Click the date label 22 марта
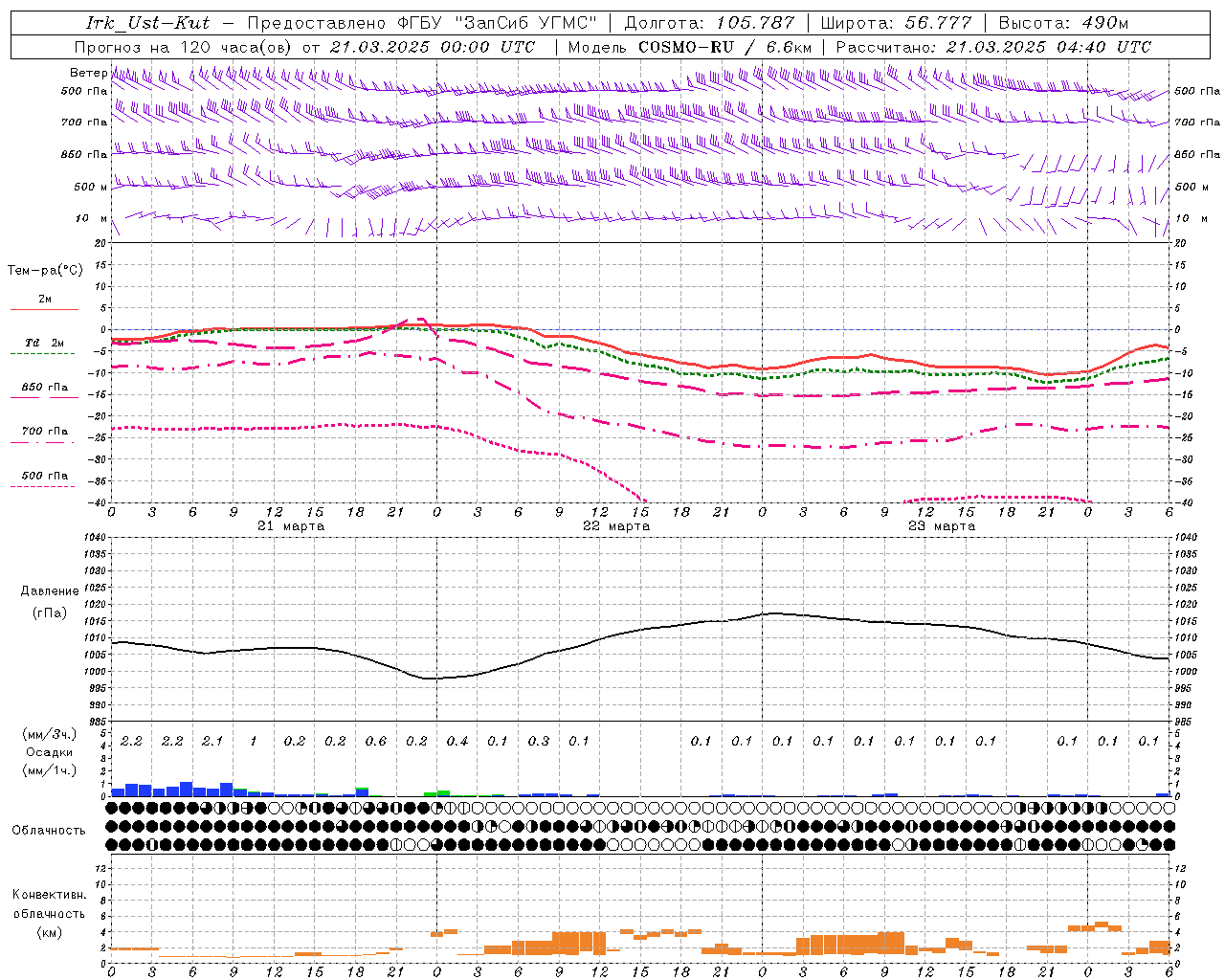Image resolution: width=1225 pixels, height=980 pixels. 616,526
